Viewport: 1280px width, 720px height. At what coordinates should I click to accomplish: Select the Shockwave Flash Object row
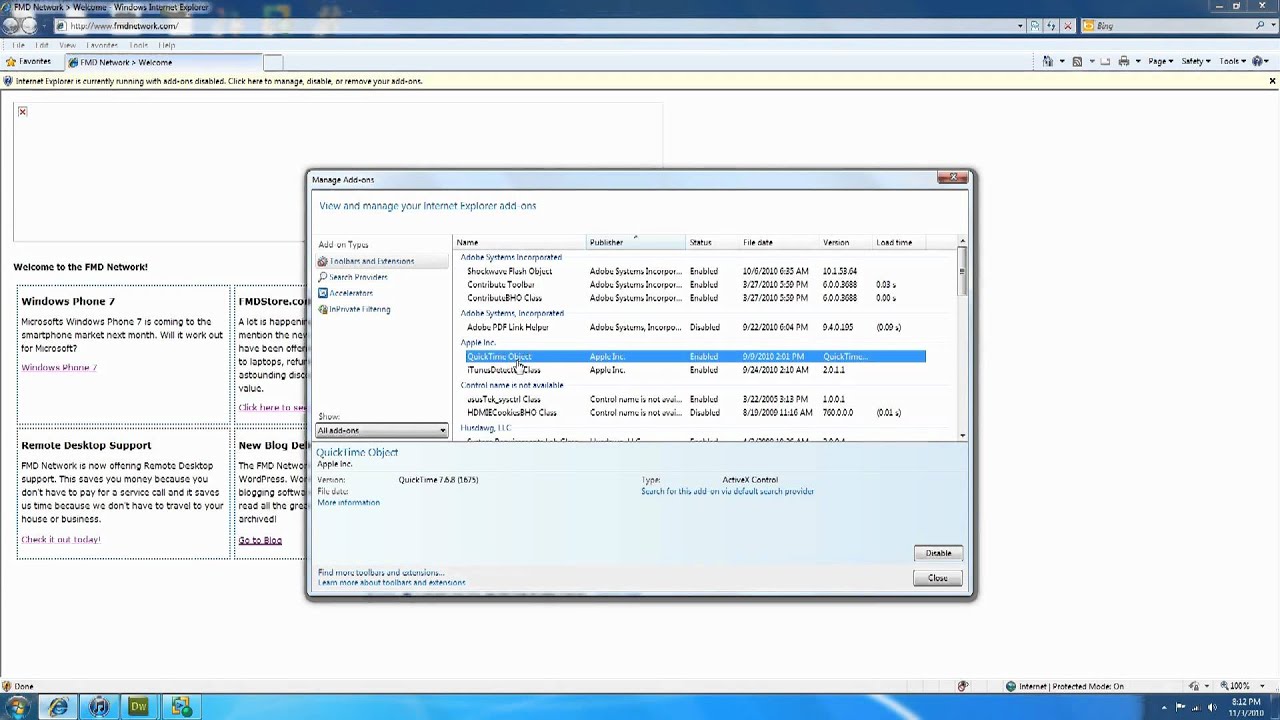point(695,271)
